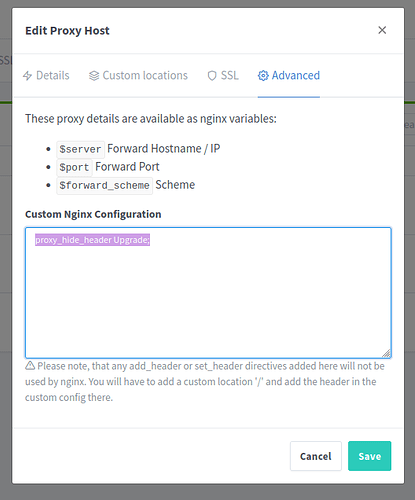This screenshot has height=500, width=415.
Task: Open the Custom locations tab
Action: coord(145,75)
